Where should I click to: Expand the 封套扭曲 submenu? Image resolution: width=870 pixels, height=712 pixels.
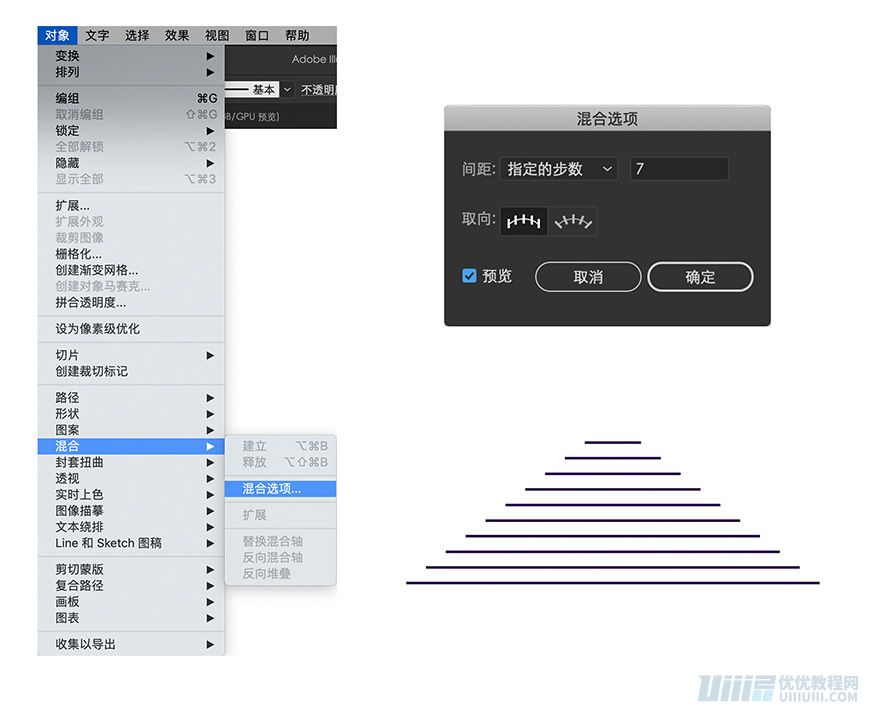(x=131, y=462)
